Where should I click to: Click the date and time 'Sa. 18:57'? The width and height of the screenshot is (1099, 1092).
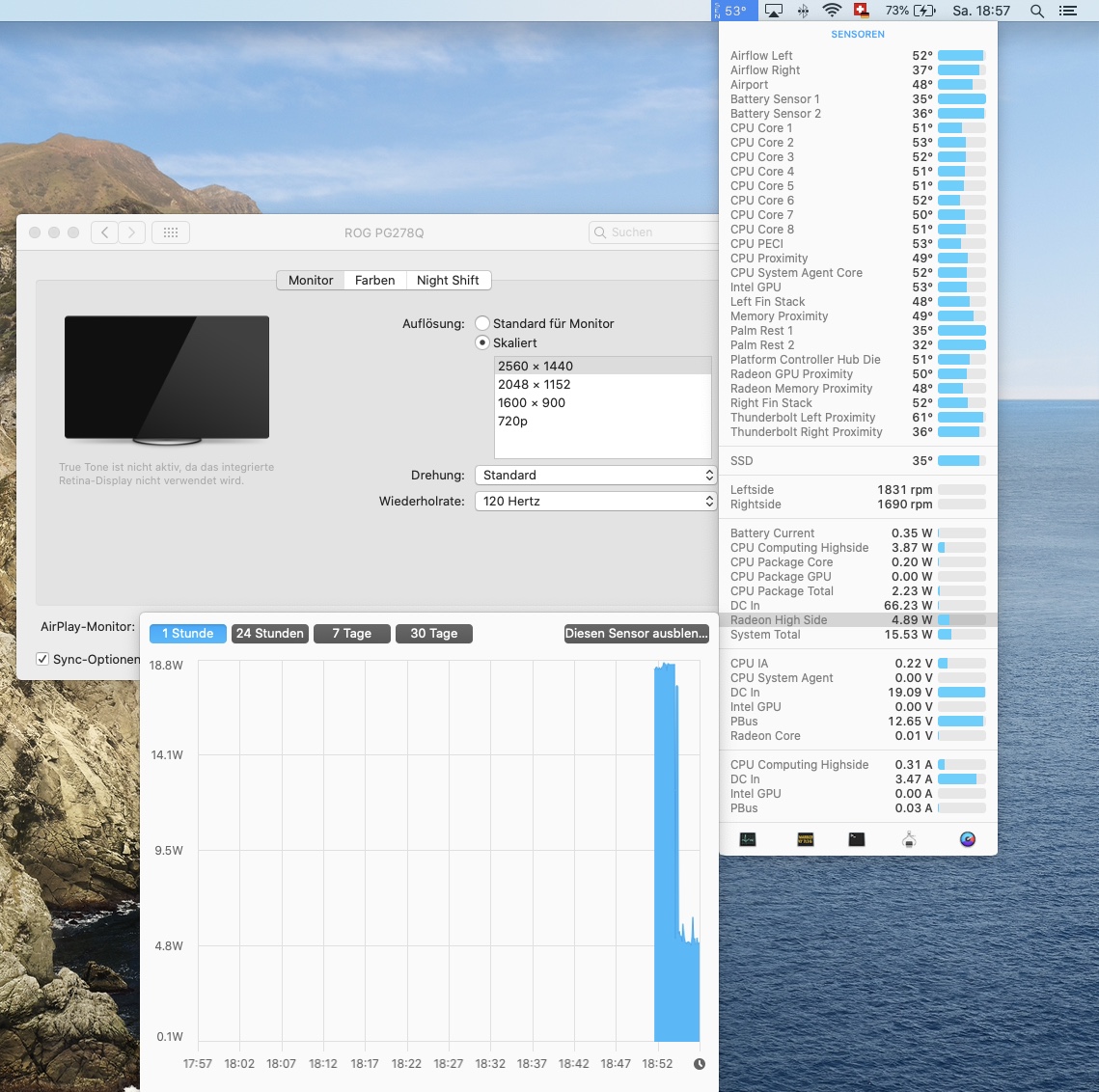tap(981, 11)
